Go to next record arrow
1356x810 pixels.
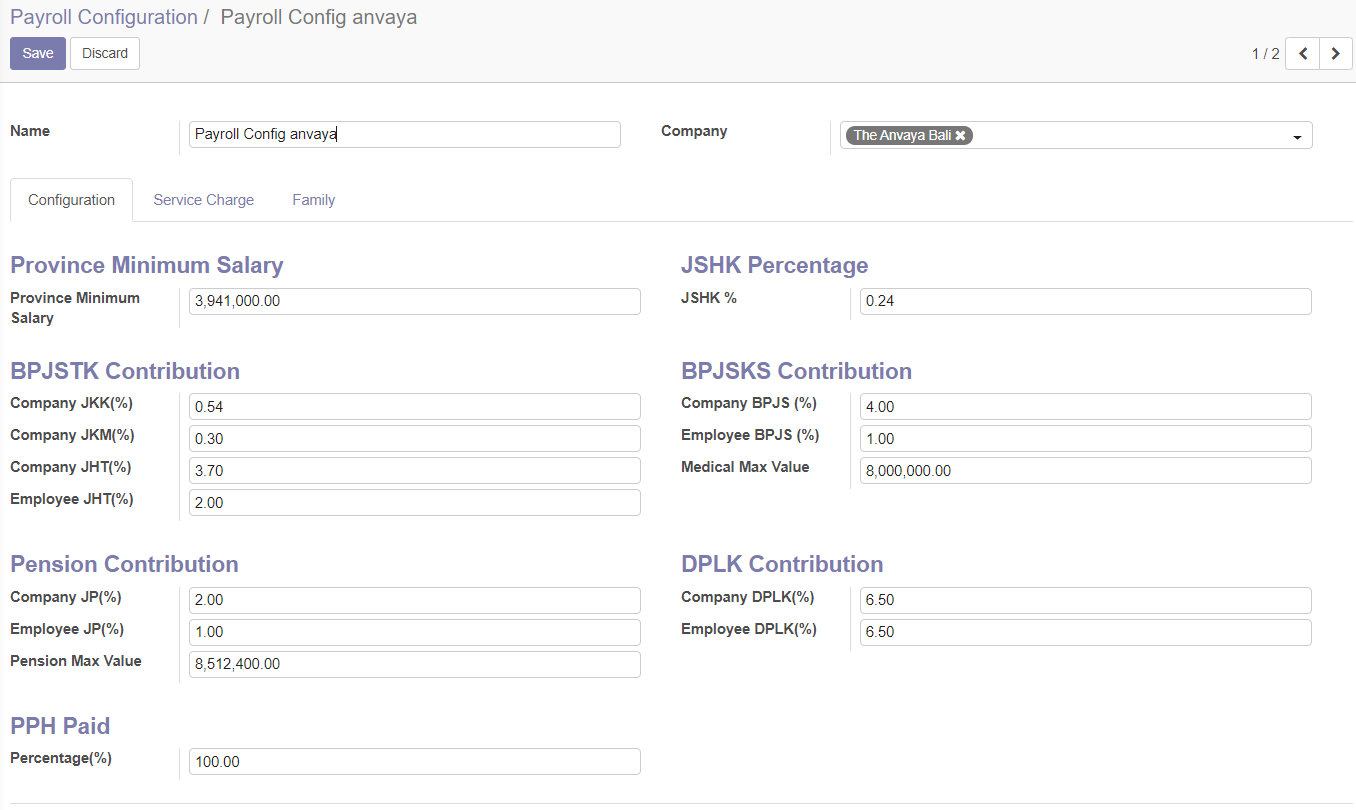1336,54
